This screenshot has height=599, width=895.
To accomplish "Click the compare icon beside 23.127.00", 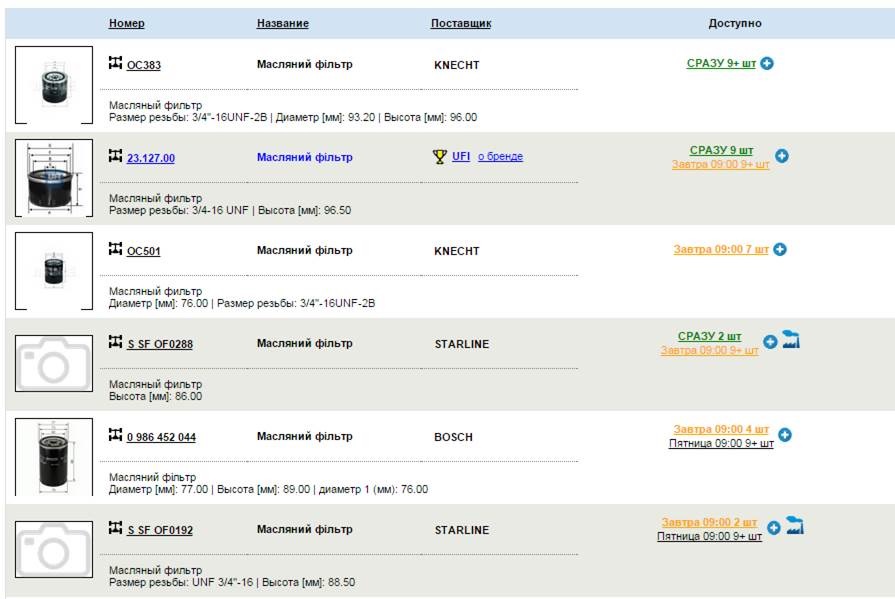I will coord(115,156).
